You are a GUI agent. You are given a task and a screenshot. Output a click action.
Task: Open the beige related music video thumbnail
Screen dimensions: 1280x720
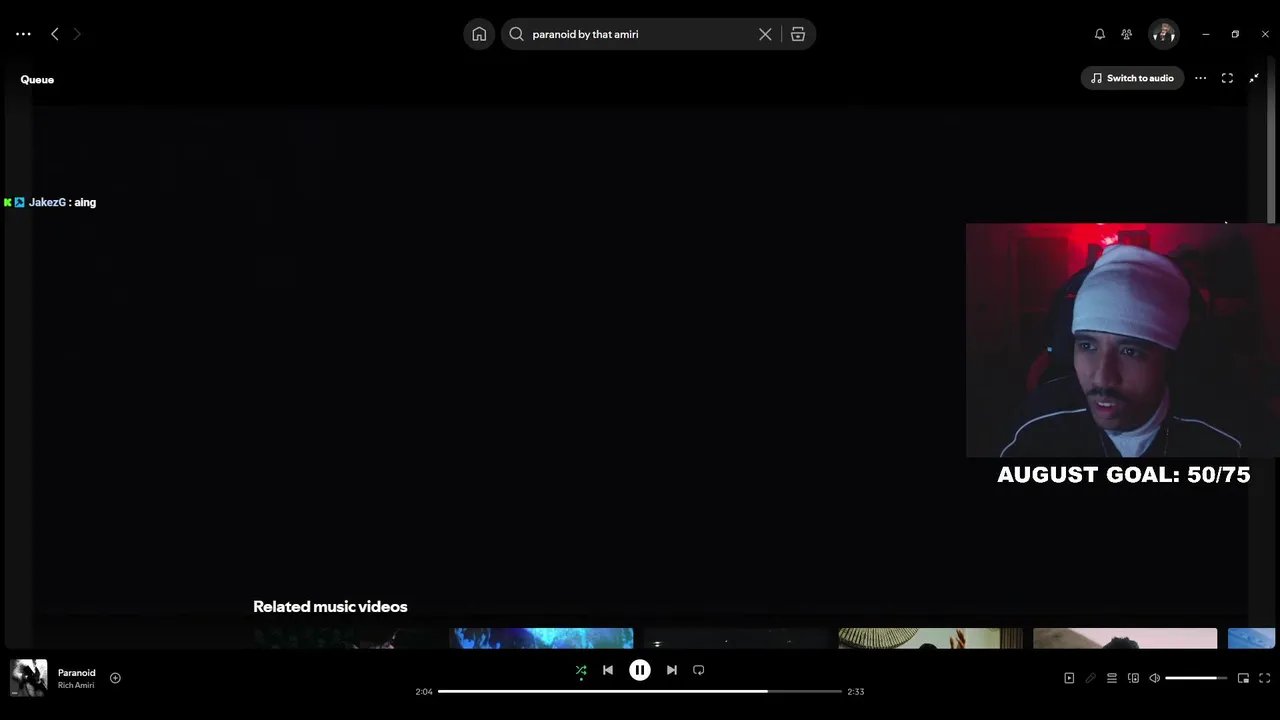pyautogui.click(x=930, y=638)
